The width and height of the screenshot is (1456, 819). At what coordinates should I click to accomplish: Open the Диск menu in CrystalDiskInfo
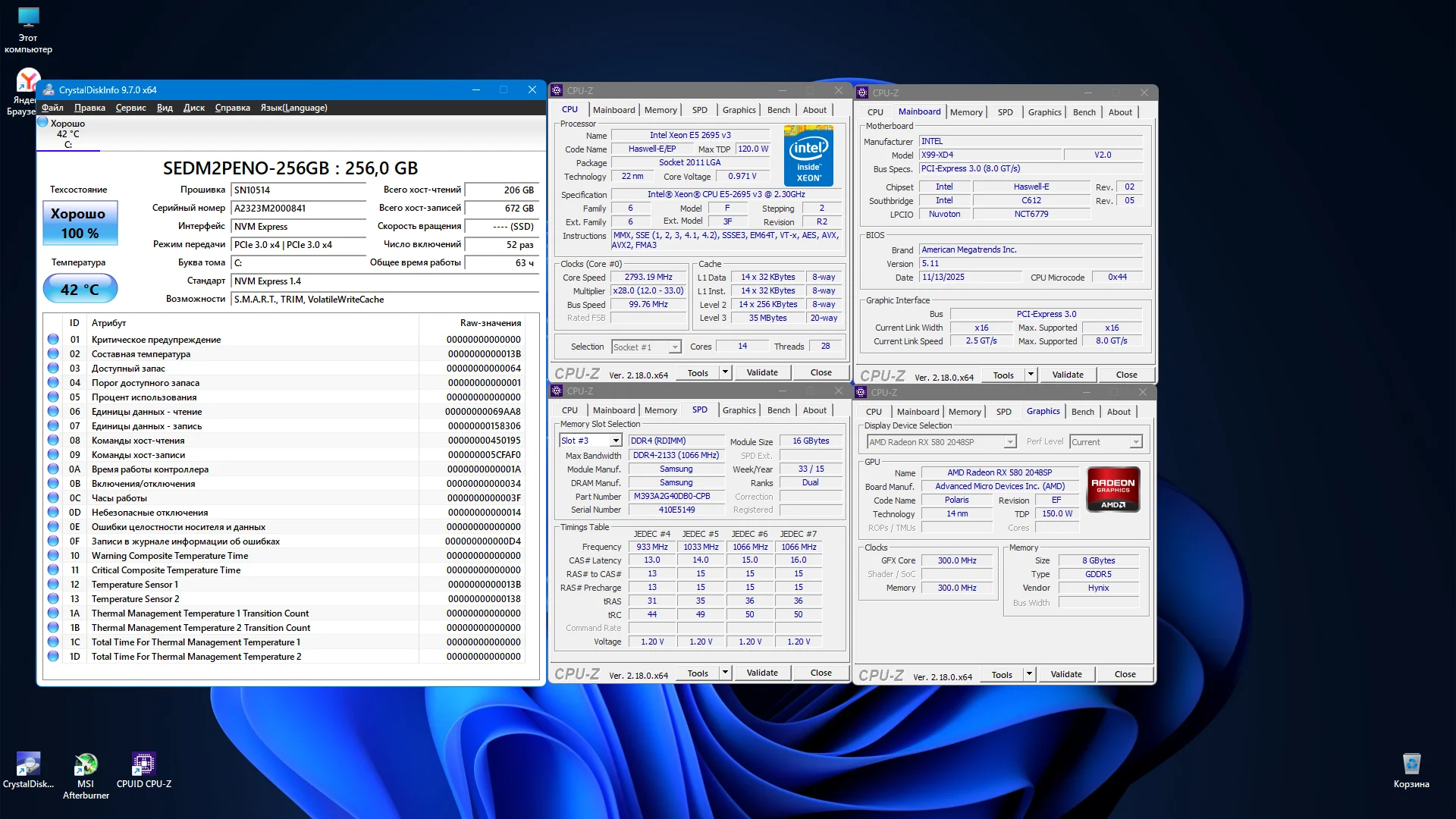(193, 108)
